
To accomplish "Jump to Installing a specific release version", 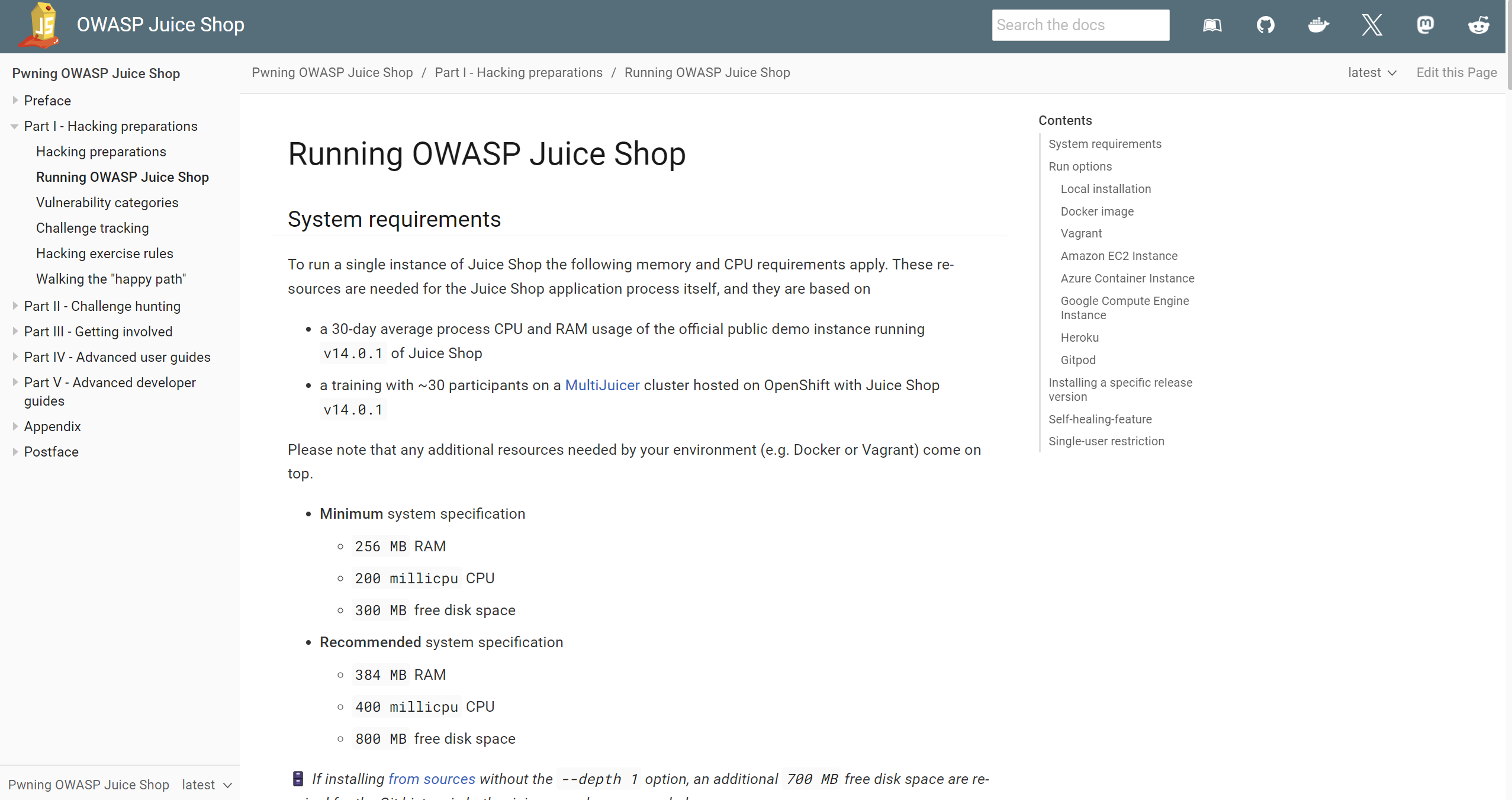I will point(1120,390).
